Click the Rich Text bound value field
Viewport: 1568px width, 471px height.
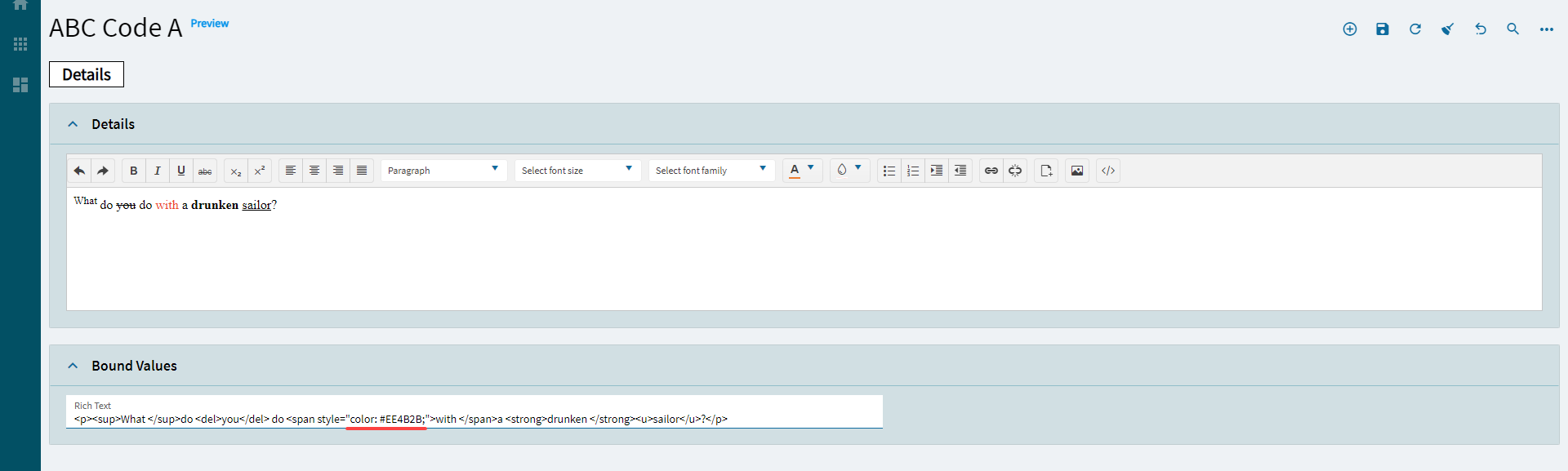(474, 412)
